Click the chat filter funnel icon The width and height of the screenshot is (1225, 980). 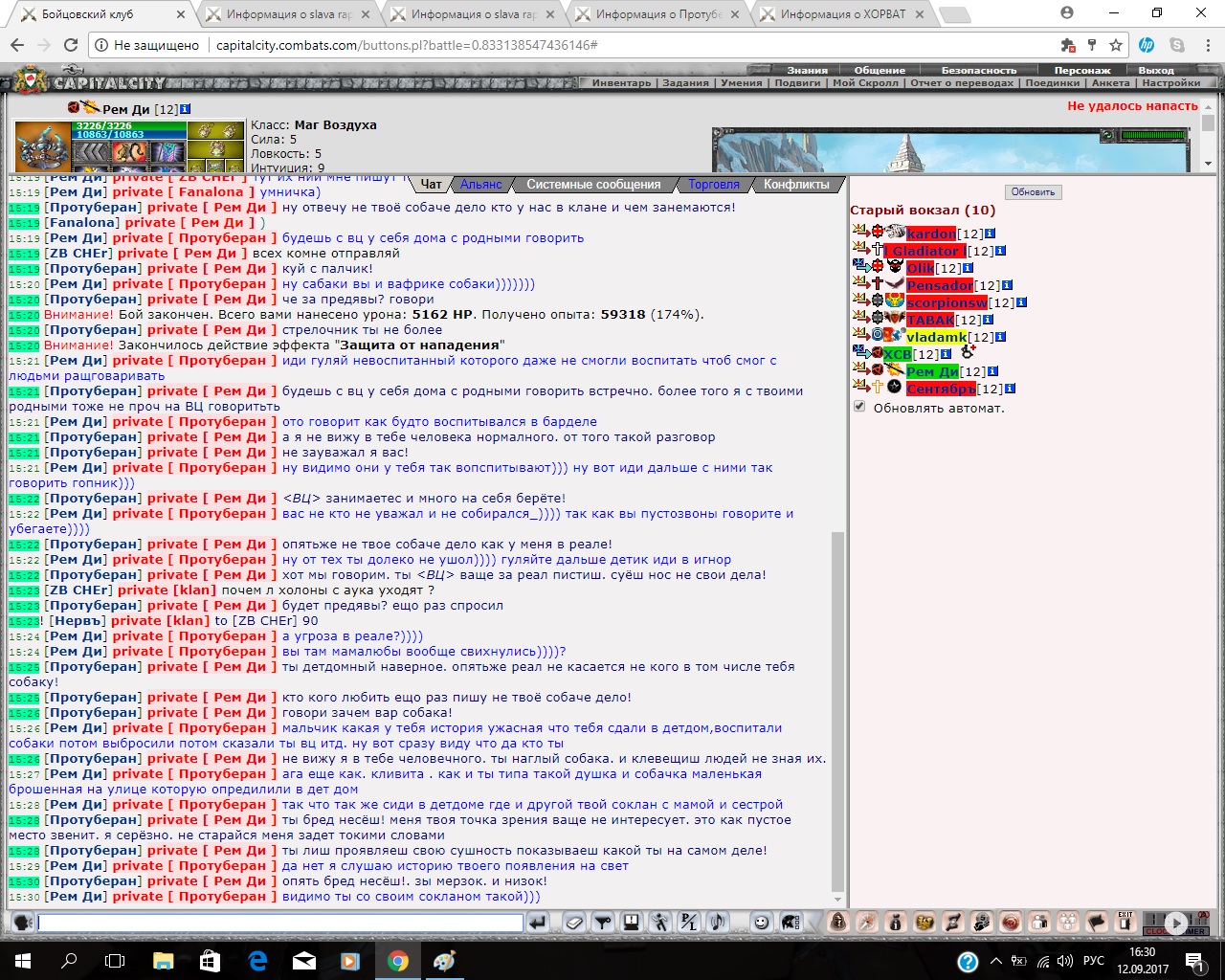pyautogui.click(x=603, y=923)
